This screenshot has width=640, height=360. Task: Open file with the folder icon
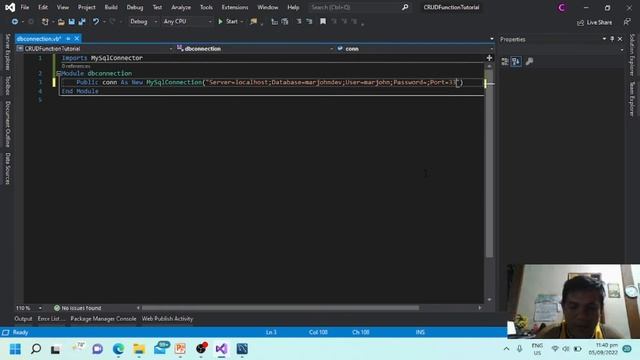click(61, 22)
